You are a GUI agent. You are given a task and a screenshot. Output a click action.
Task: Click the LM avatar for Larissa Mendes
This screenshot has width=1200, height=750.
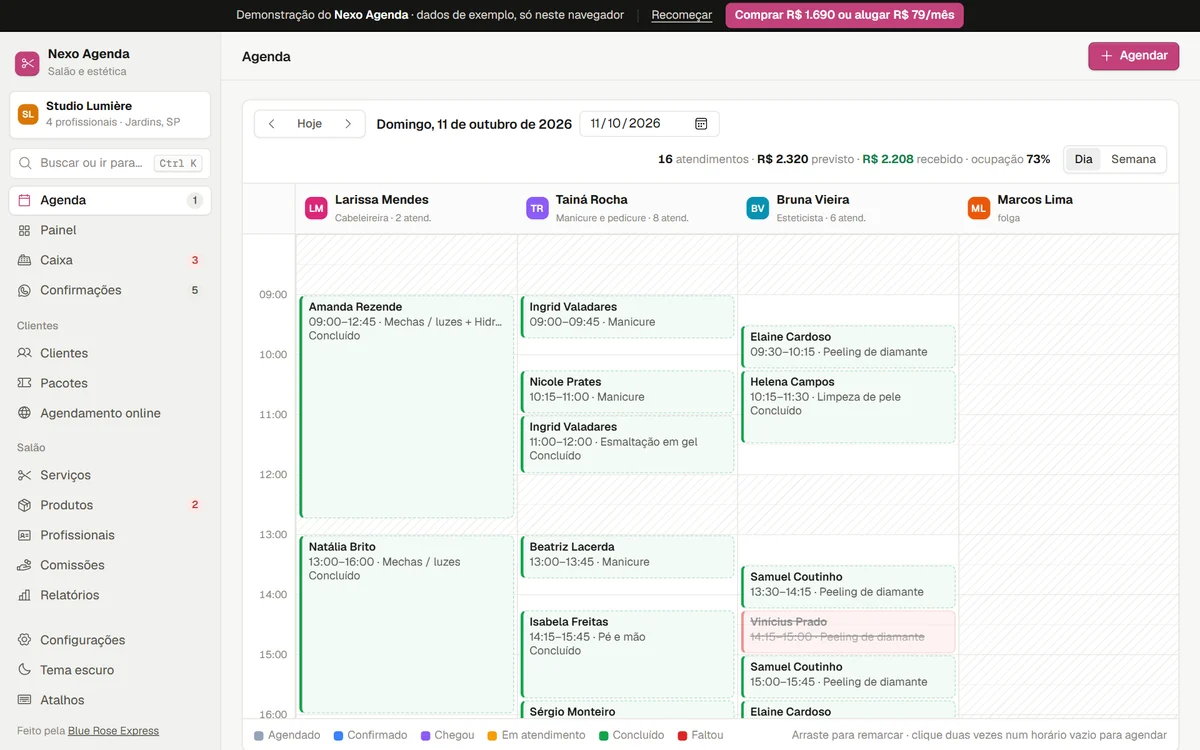pos(316,208)
